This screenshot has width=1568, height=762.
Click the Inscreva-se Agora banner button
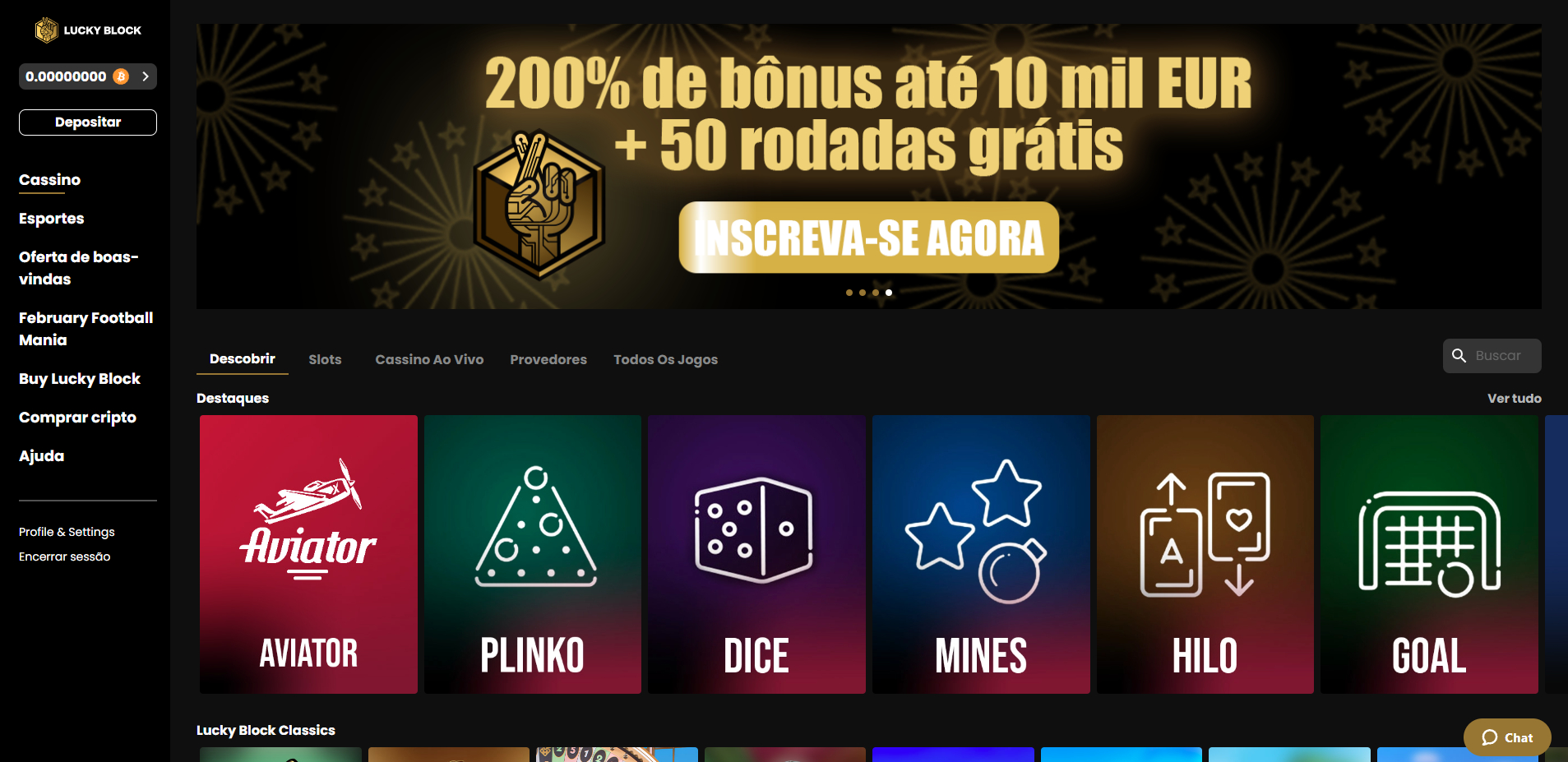[868, 238]
